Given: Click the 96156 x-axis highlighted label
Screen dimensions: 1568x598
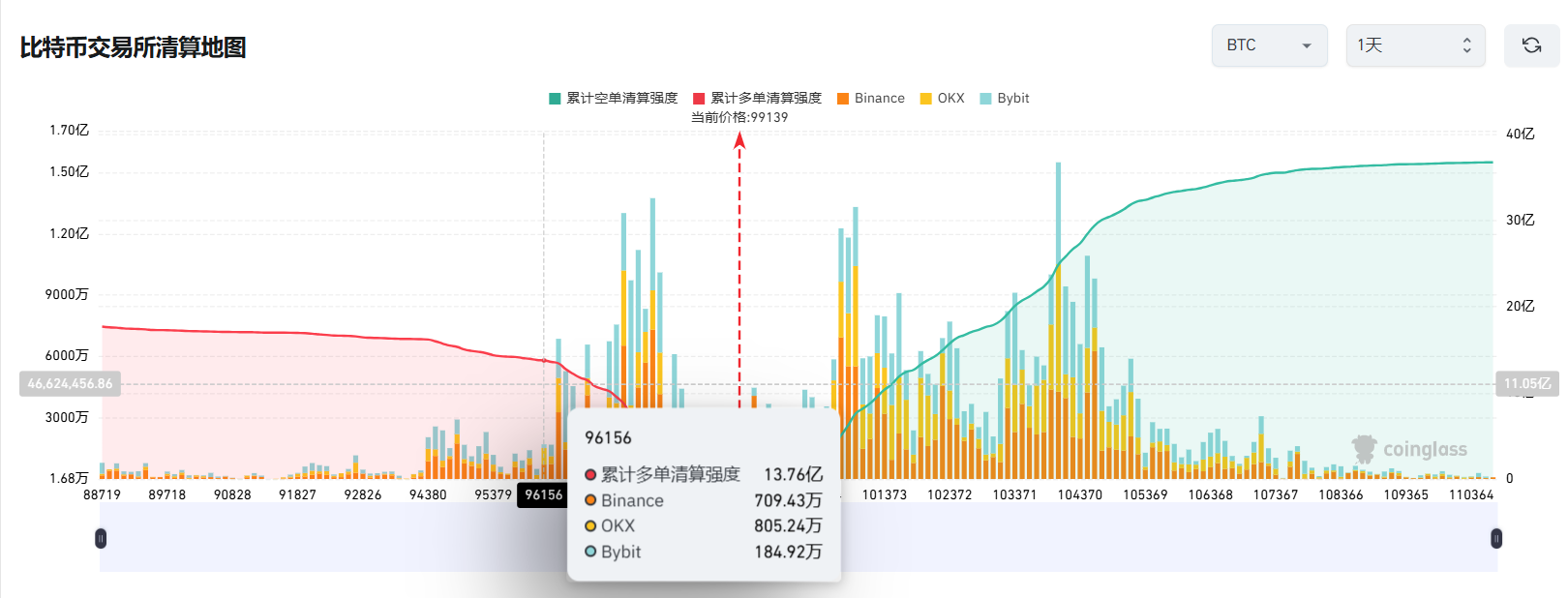Looking at the screenshot, I should (544, 494).
